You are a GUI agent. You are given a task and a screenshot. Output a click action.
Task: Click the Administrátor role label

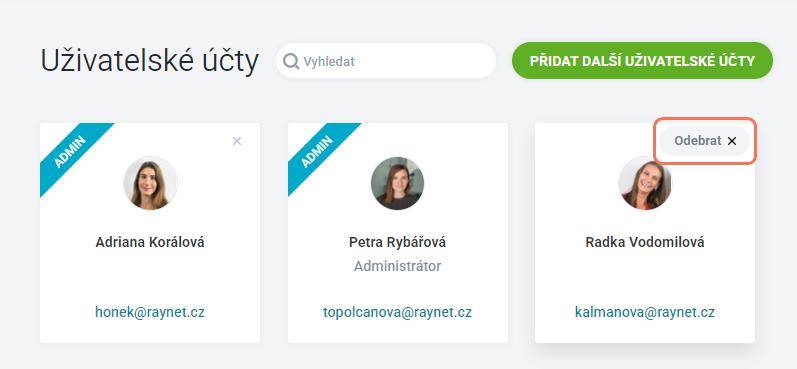click(x=397, y=266)
